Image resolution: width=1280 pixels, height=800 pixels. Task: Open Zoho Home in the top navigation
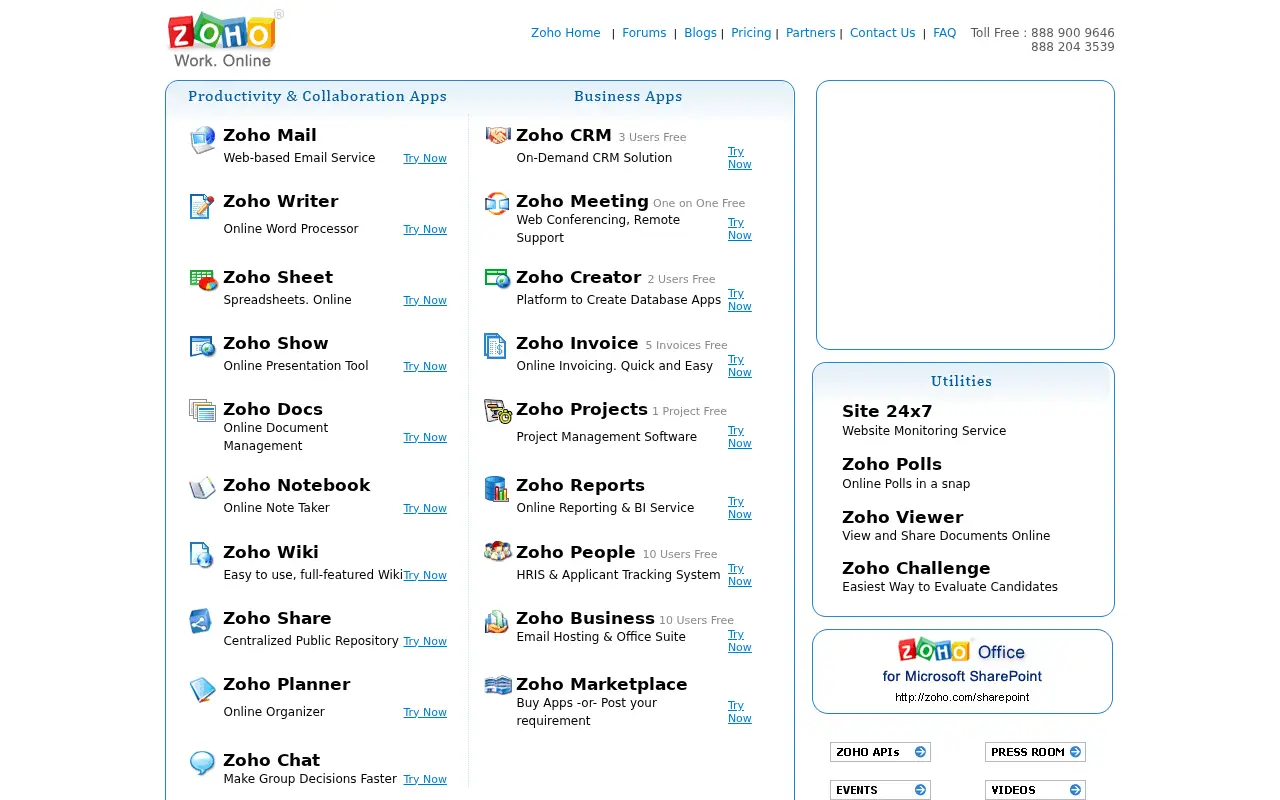[x=566, y=33]
